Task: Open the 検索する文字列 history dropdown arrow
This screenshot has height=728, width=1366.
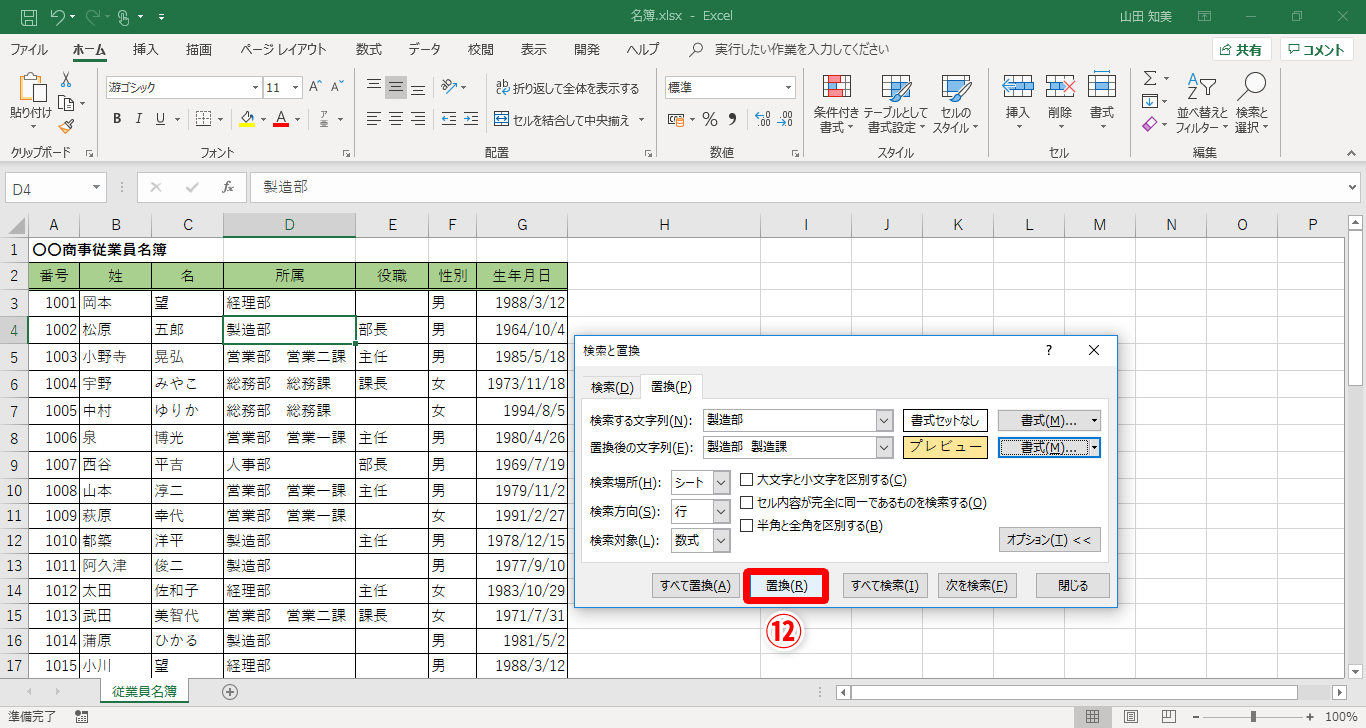Action: coord(884,421)
